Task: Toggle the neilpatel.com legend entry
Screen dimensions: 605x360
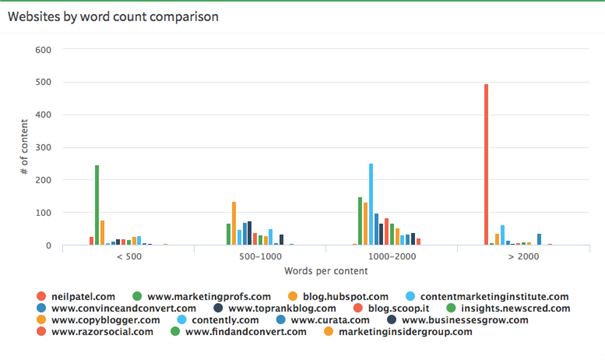Action: click(x=76, y=296)
